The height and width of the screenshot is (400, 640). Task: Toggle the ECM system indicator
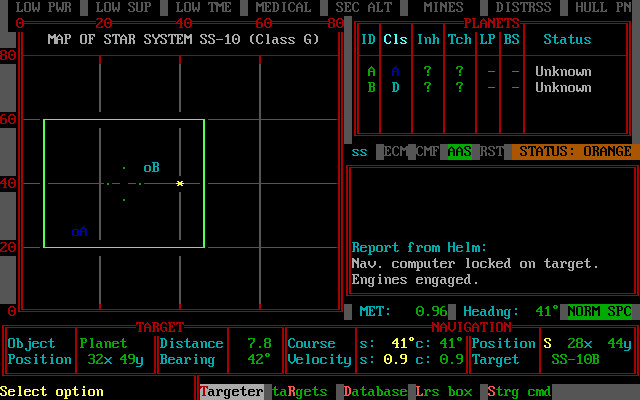tap(396, 152)
